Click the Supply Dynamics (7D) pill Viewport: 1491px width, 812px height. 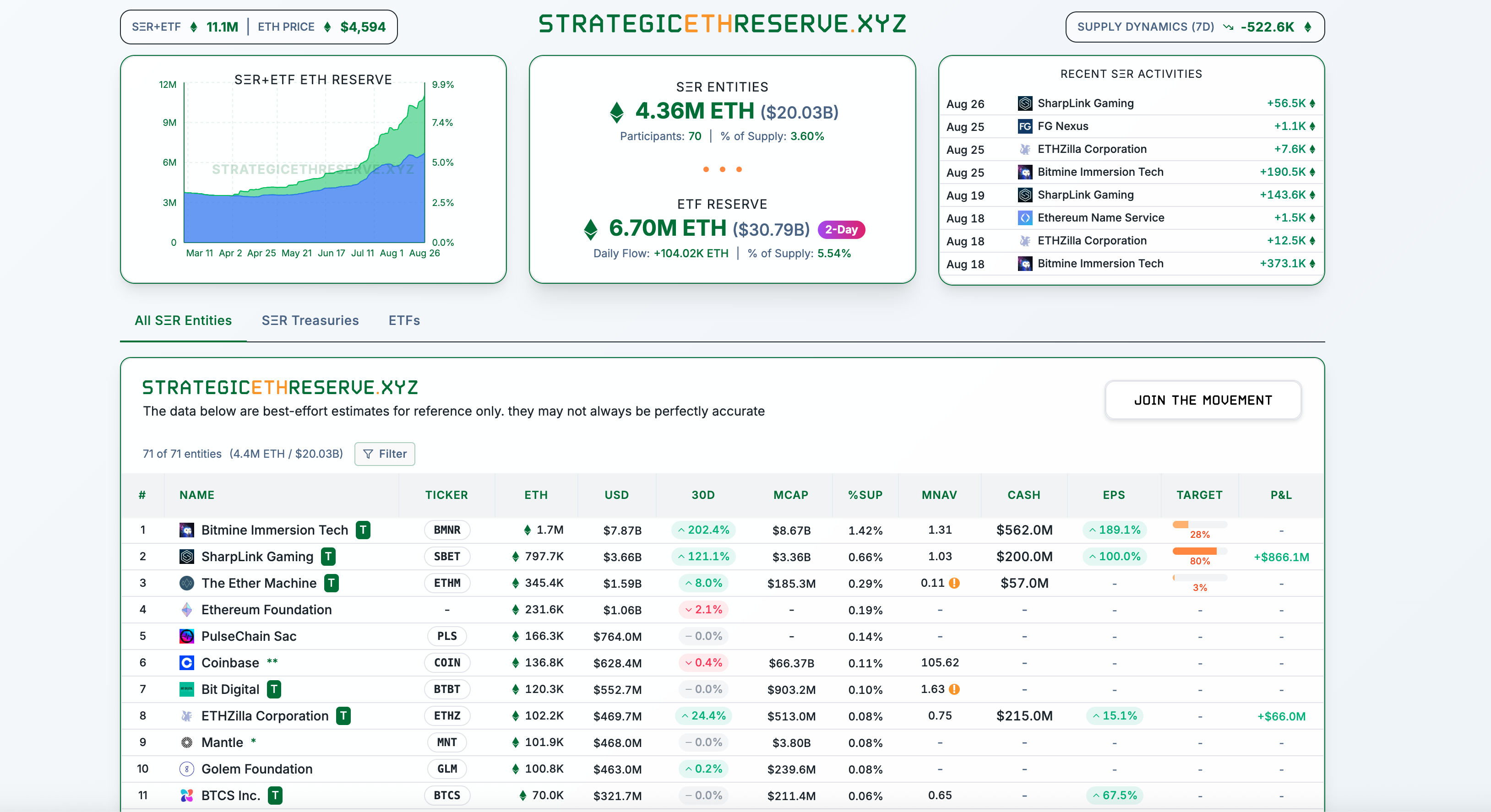point(1195,27)
